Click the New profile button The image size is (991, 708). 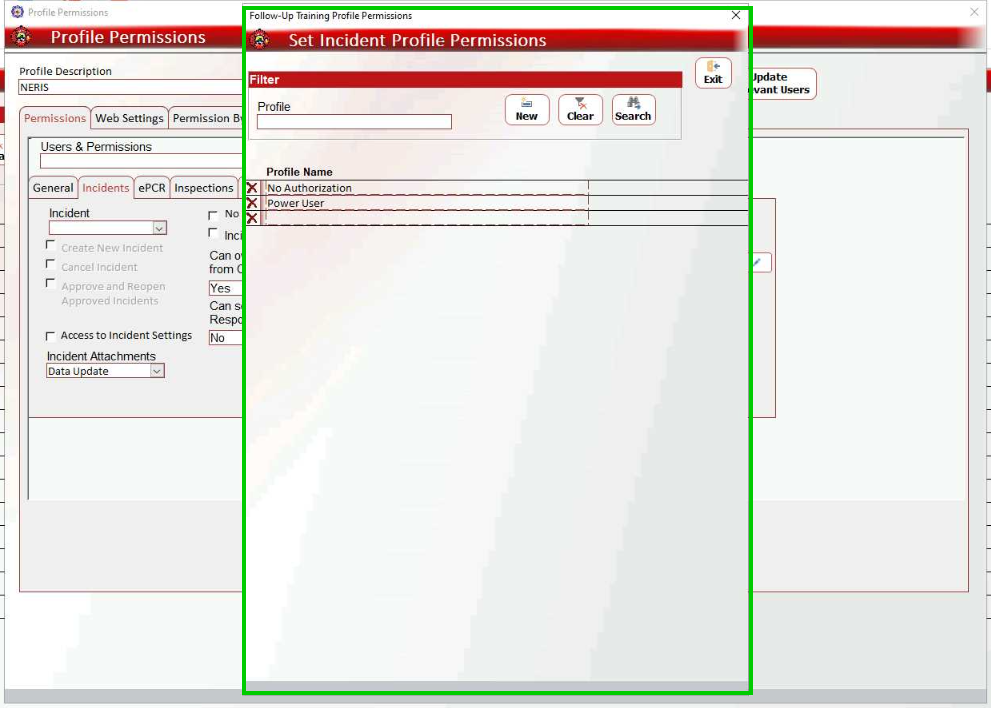(x=527, y=109)
